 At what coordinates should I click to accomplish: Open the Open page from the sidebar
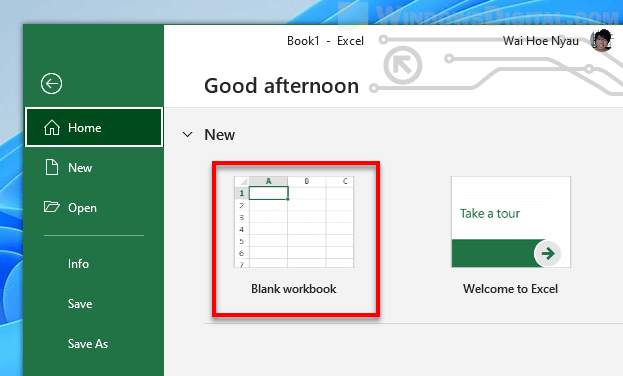[94, 207]
